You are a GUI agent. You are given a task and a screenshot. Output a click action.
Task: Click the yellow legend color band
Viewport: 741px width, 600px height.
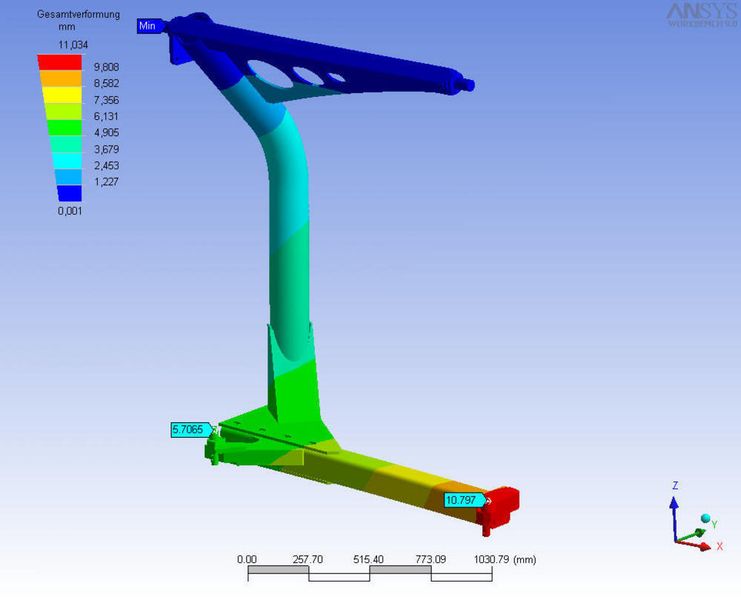62,95
